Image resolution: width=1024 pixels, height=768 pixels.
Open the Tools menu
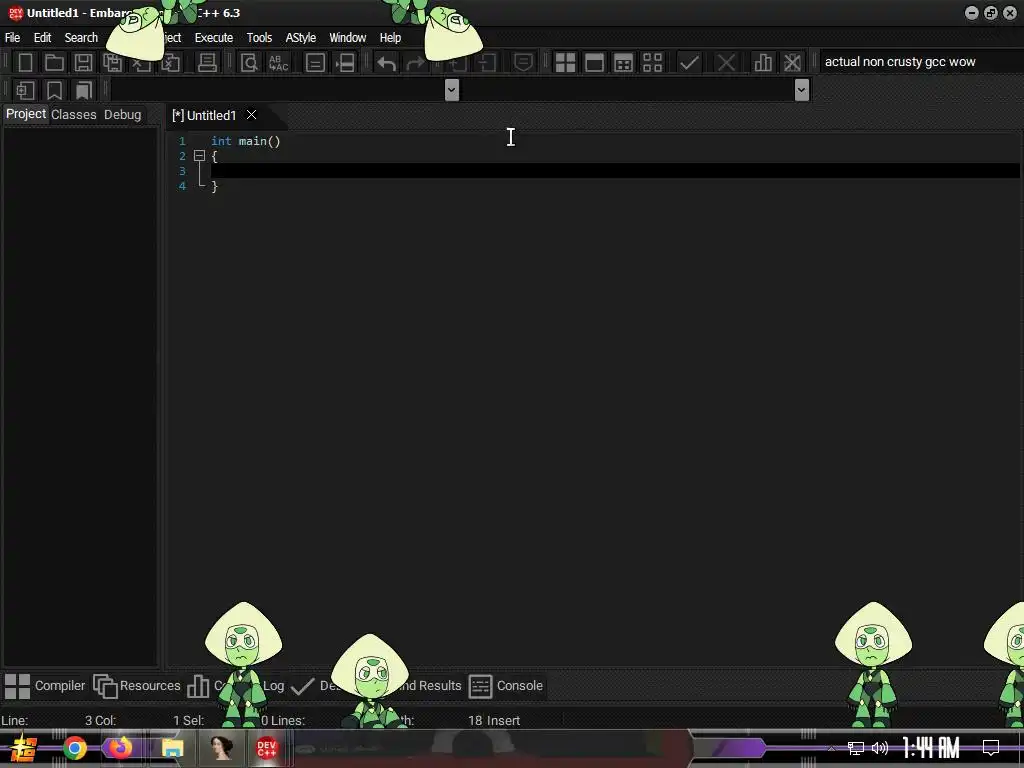pos(259,38)
